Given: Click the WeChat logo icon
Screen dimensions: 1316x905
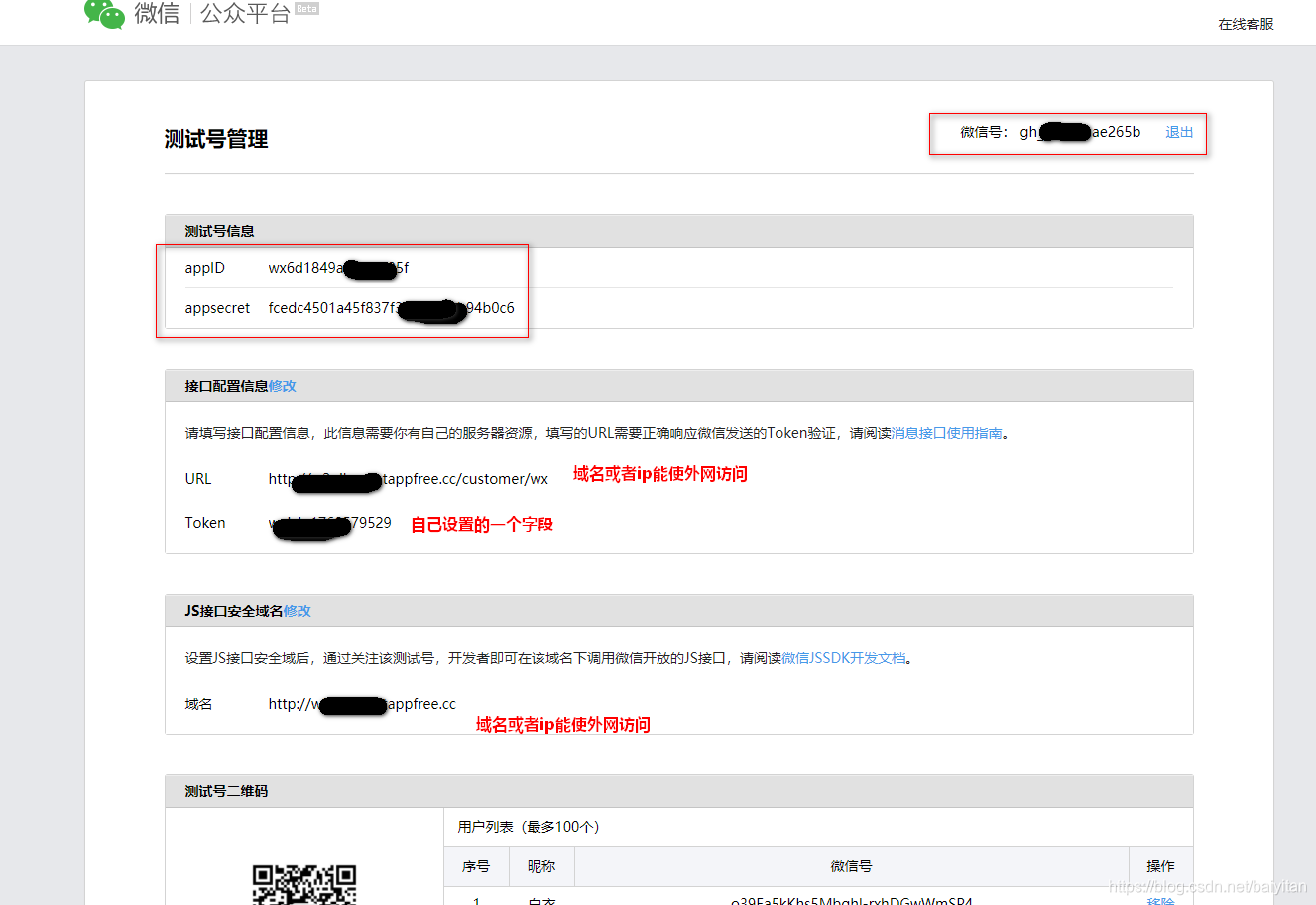Looking at the screenshot, I should [x=104, y=14].
